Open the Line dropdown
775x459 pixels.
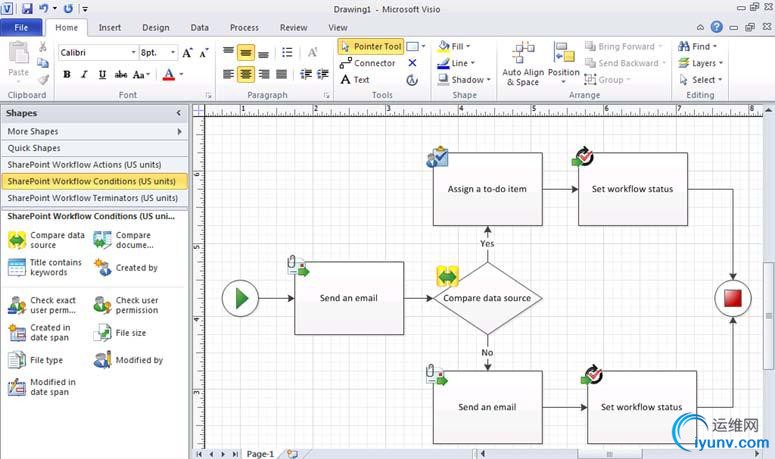(x=456, y=63)
